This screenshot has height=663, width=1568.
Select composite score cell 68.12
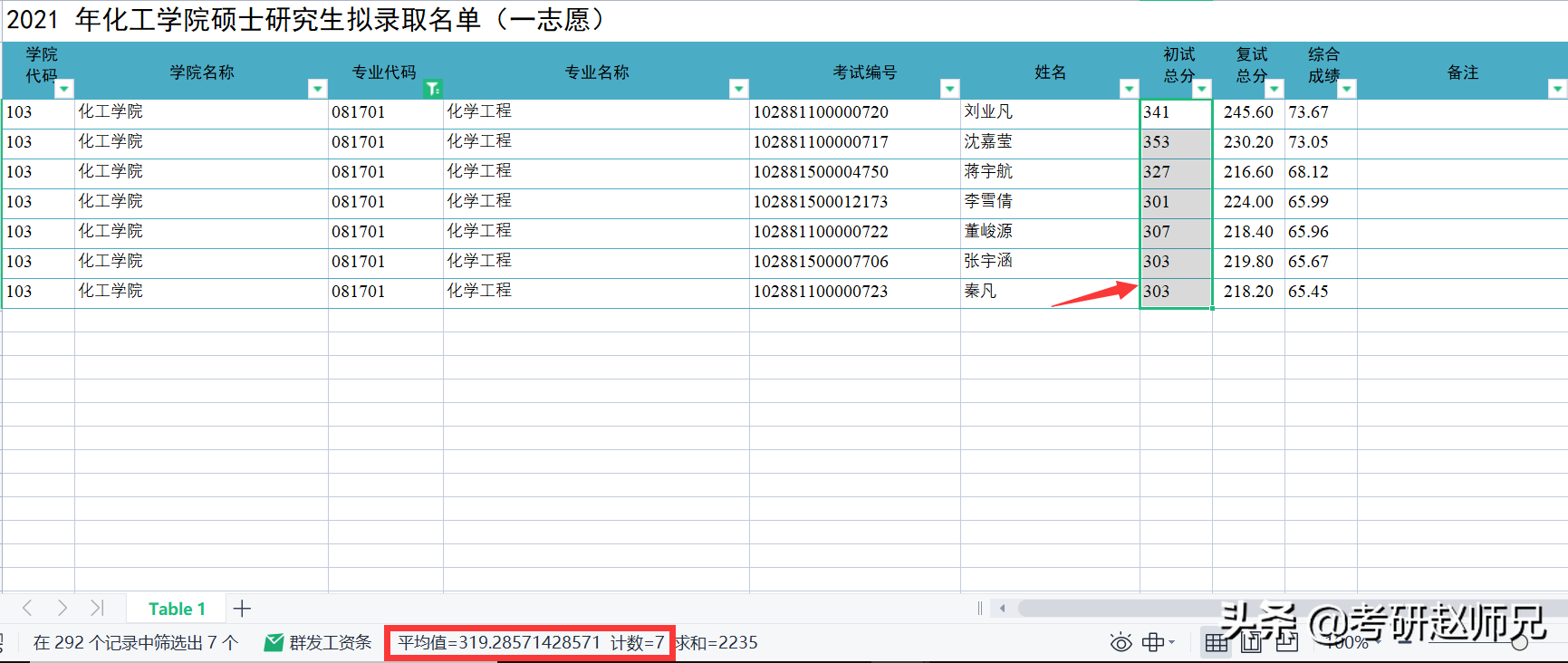[1321, 172]
